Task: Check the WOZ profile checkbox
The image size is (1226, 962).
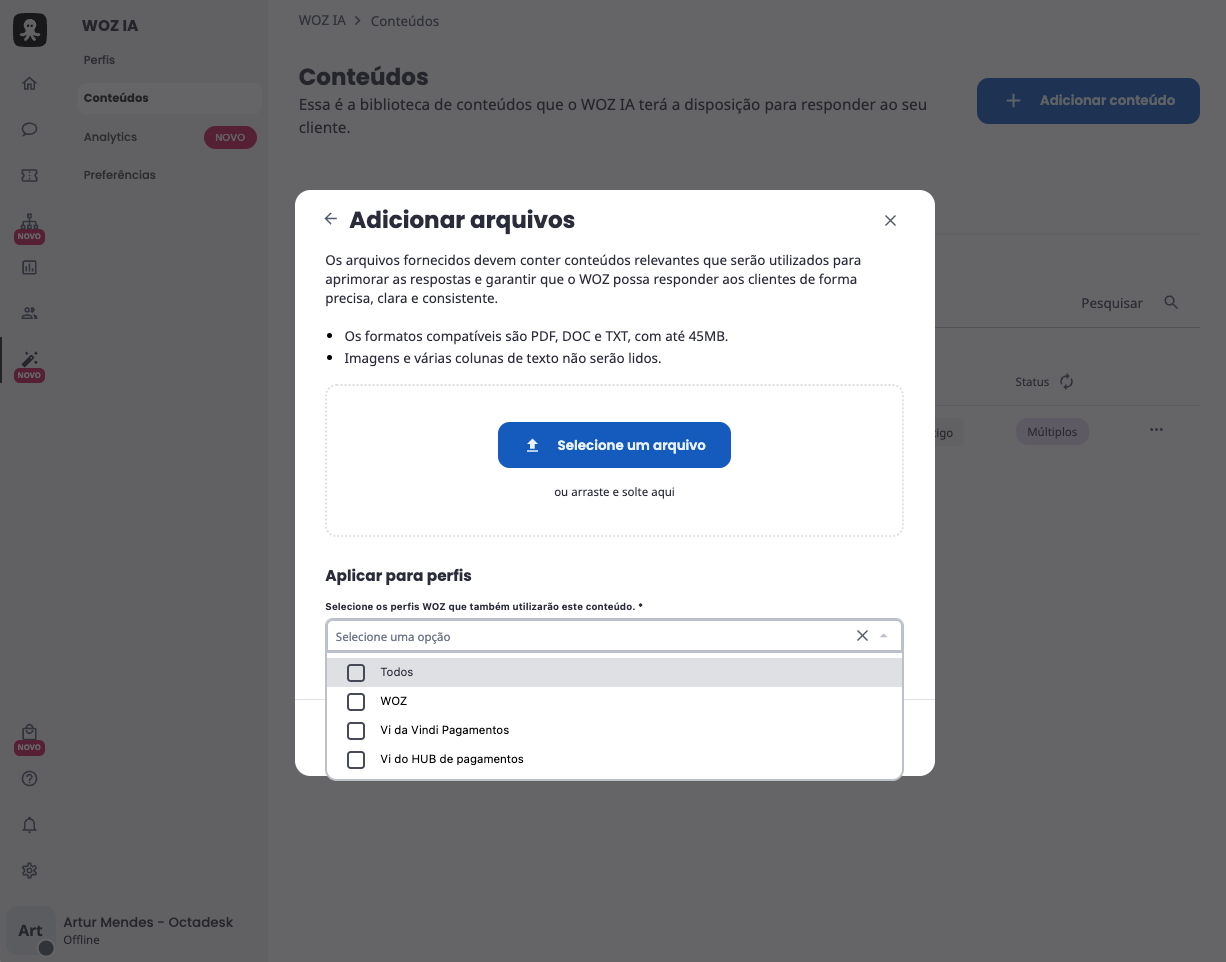Action: coord(356,701)
